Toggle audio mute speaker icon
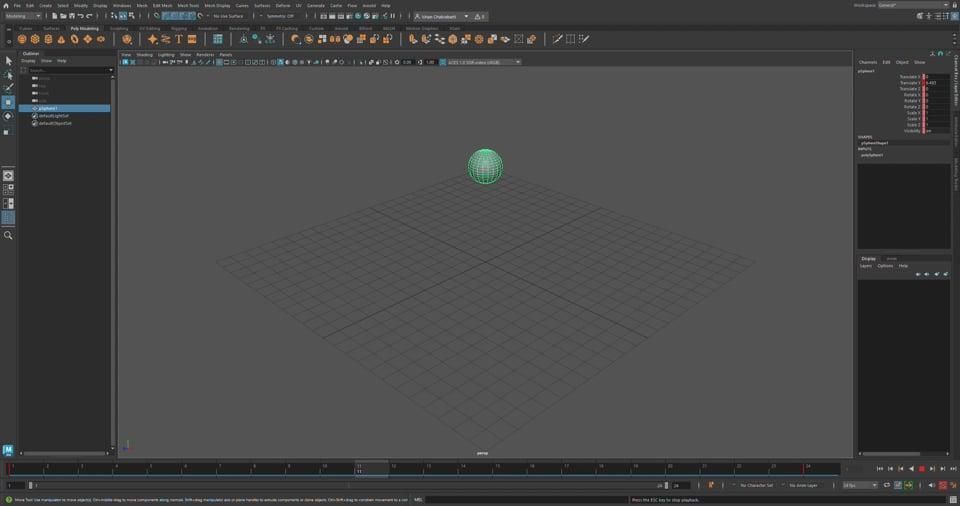Image resolution: width=960 pixels, height=506 pixels. point(932,485)
